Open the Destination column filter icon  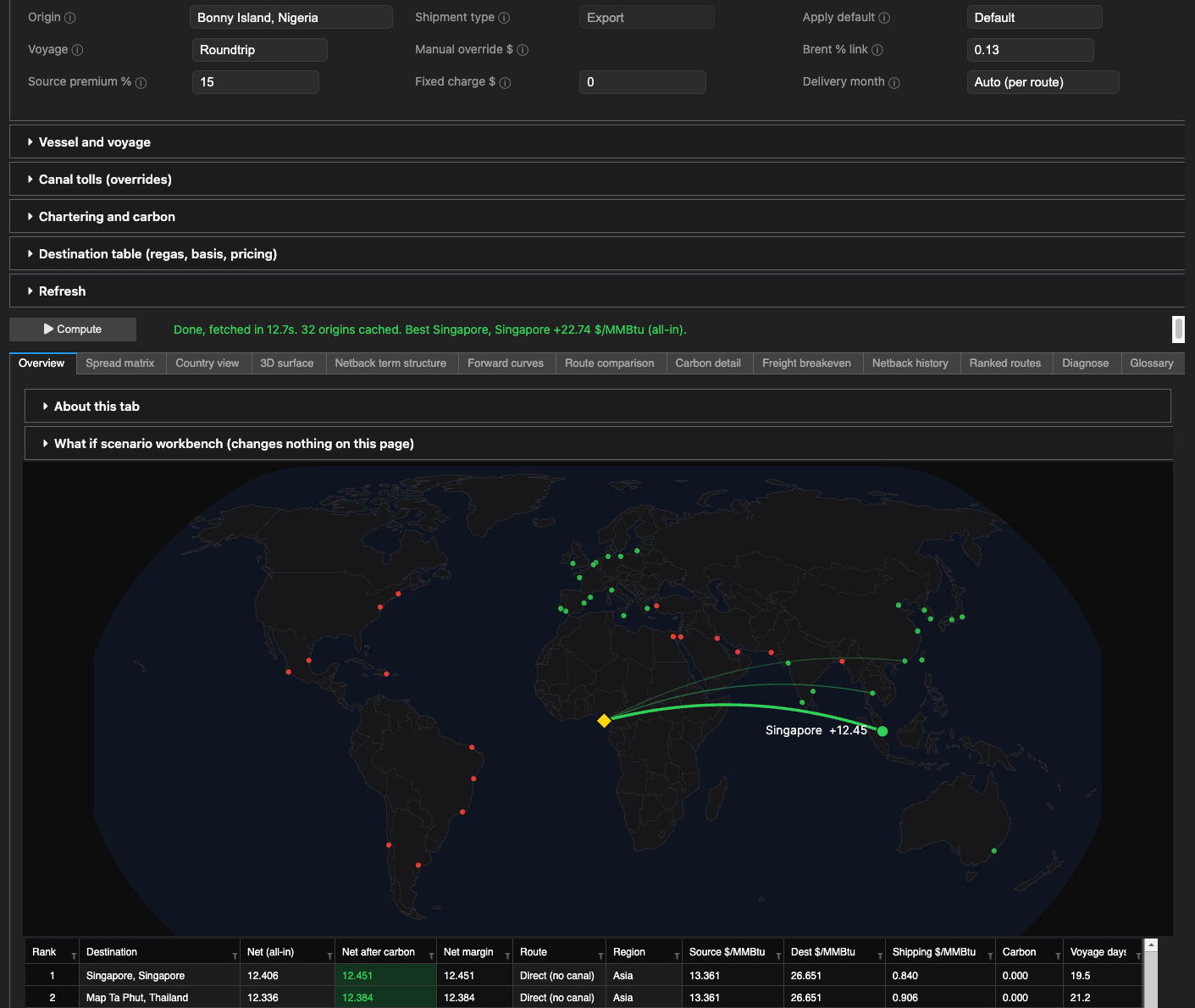pos(235,956)
